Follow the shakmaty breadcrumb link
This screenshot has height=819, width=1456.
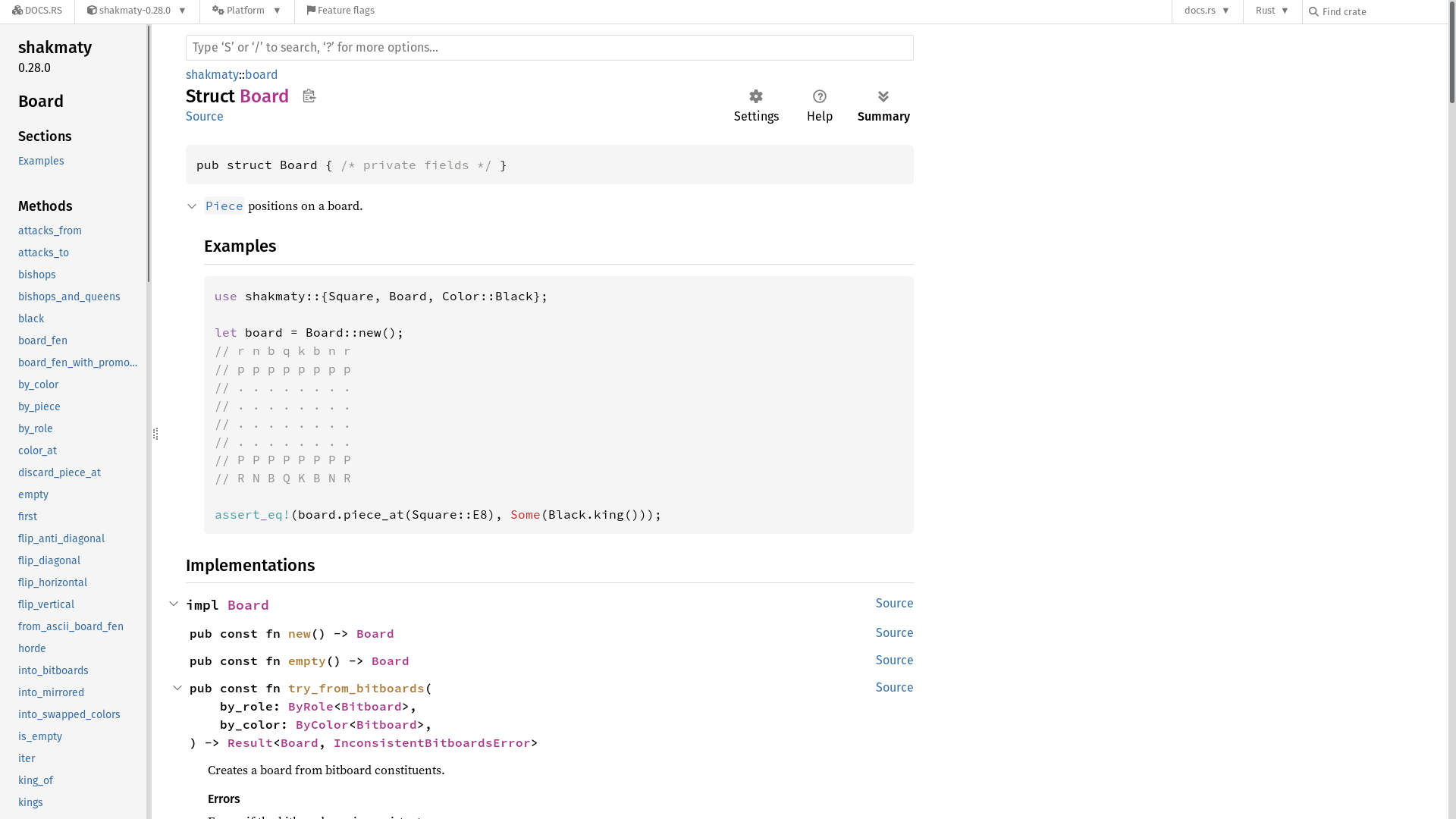(x=212, y=74)
